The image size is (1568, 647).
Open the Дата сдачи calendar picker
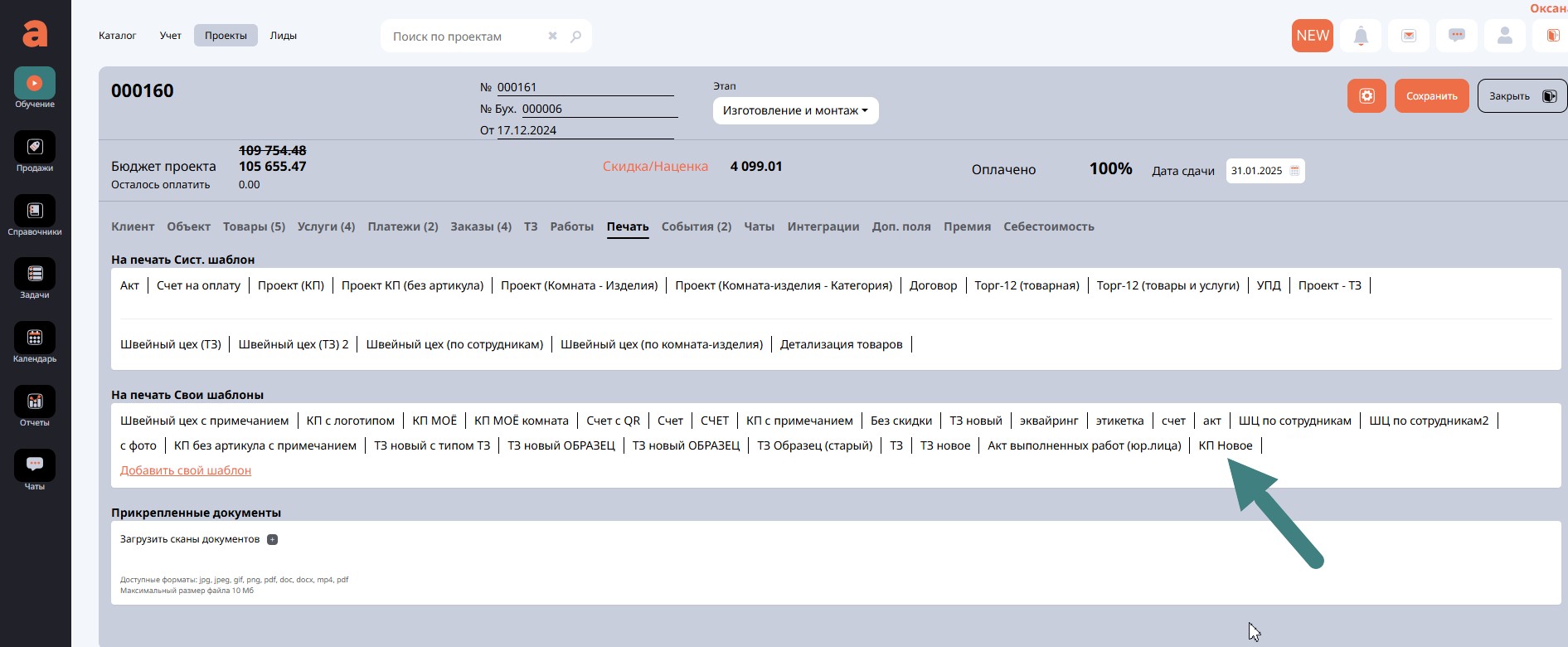pyautogui.click(x=1294, y=171)
